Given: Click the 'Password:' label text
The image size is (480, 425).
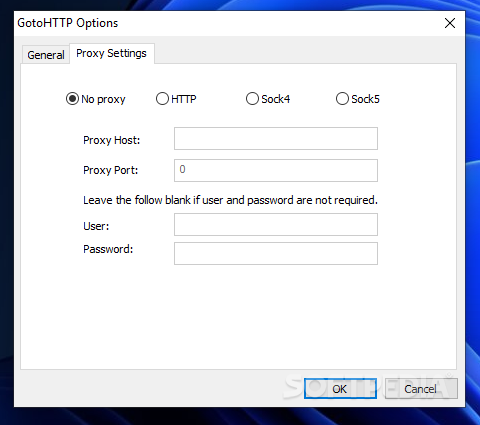Looking at the screenshot, I should pyautogui.click(x=108, y=249).
